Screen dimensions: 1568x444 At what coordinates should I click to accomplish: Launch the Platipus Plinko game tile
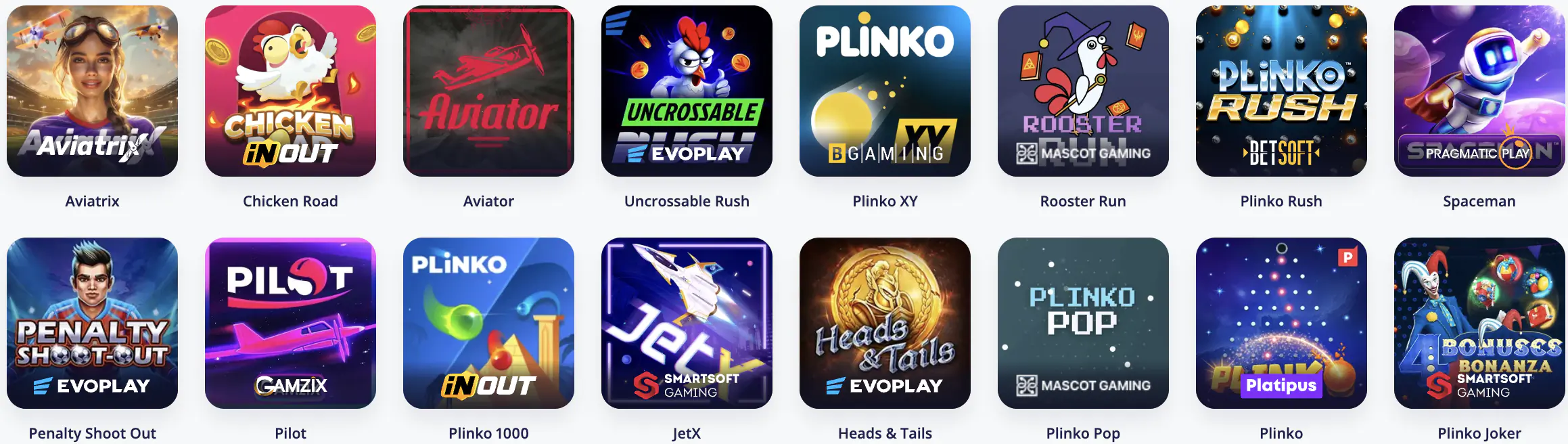pyautogui.click(x=1281, y=323)
